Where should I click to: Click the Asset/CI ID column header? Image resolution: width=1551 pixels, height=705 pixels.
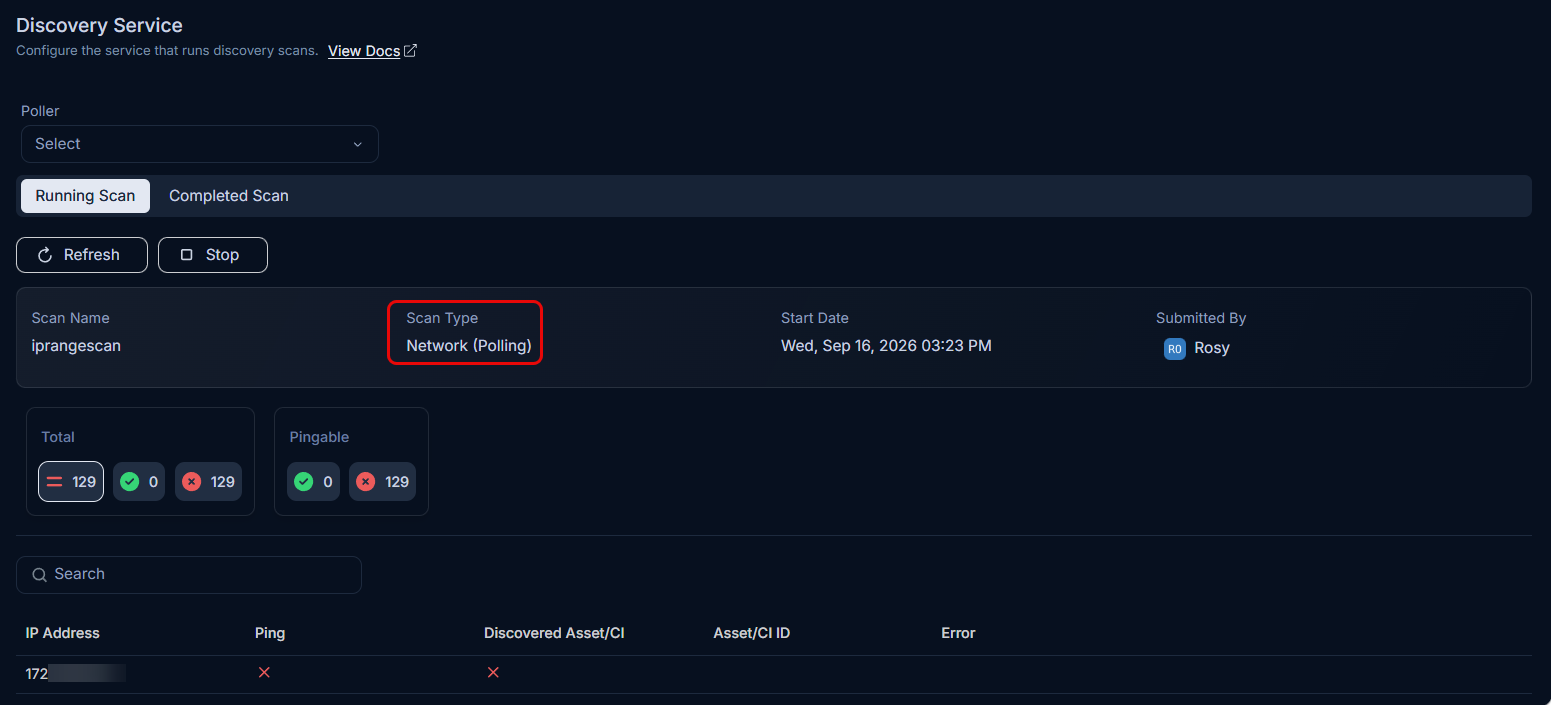(x=752, y=633)
